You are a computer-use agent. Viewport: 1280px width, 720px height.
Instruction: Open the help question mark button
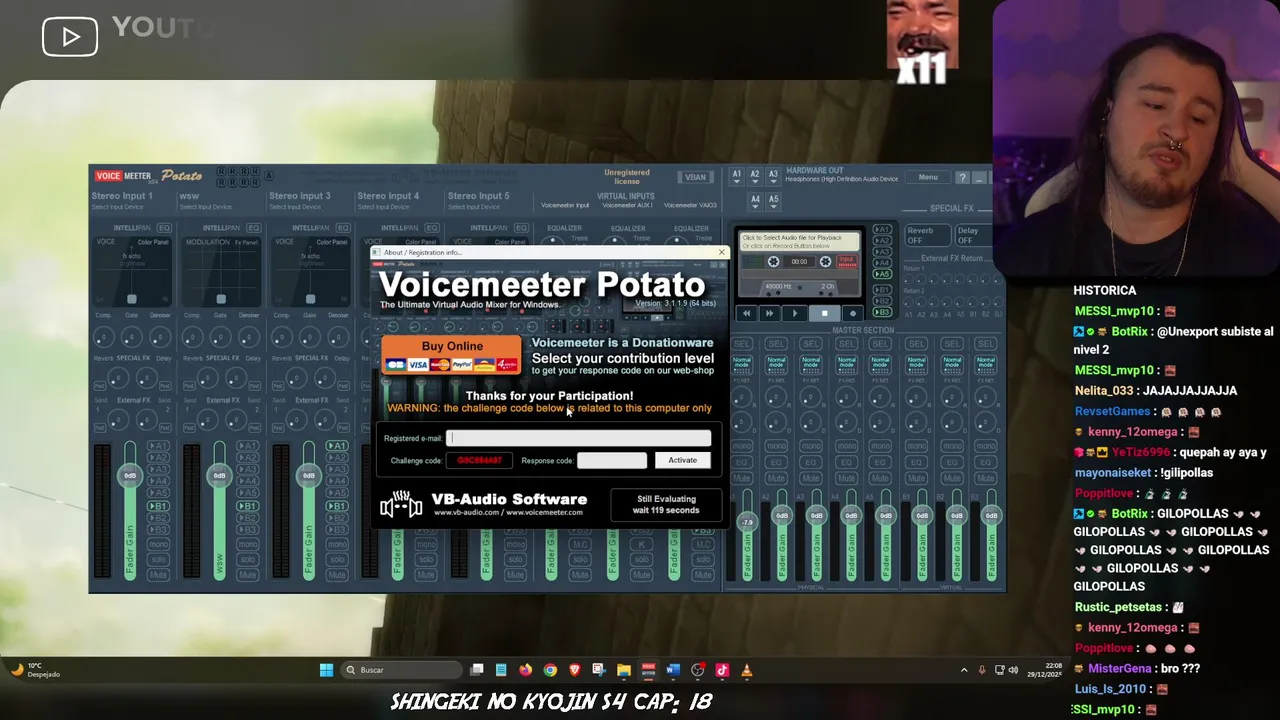click(x=962, y=178)
